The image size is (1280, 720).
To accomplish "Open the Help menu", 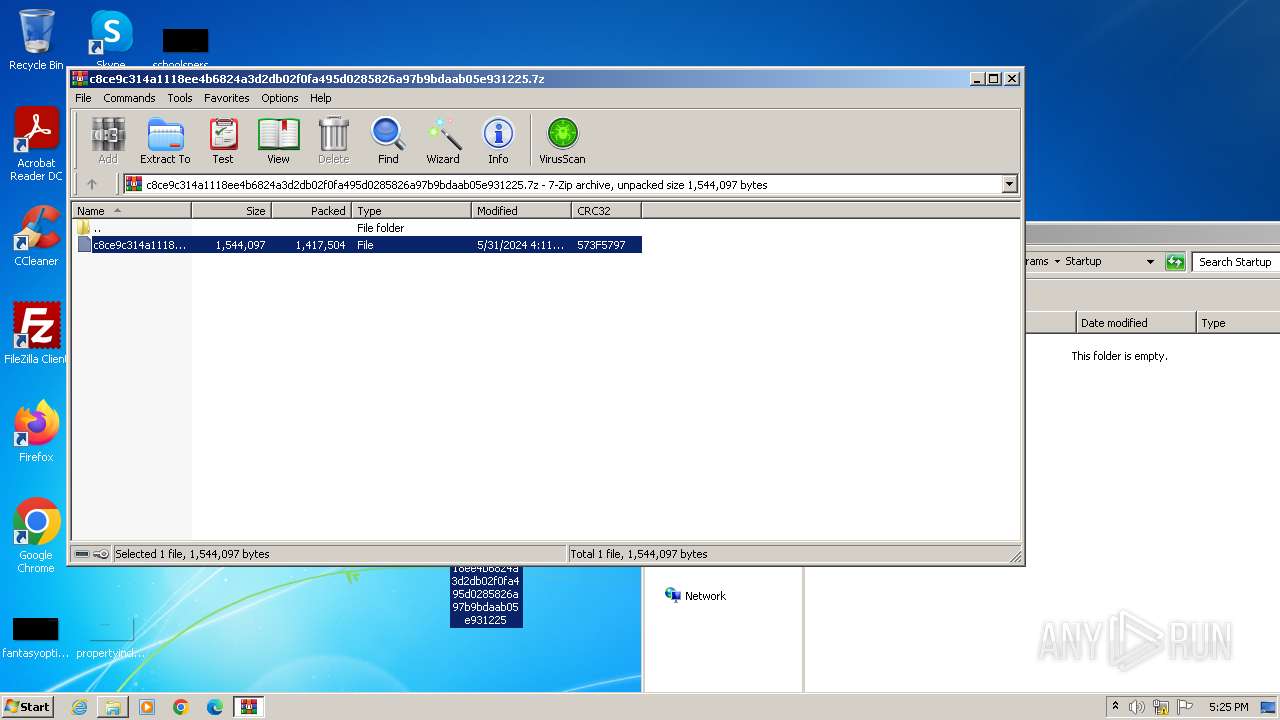I will point(320,98).
